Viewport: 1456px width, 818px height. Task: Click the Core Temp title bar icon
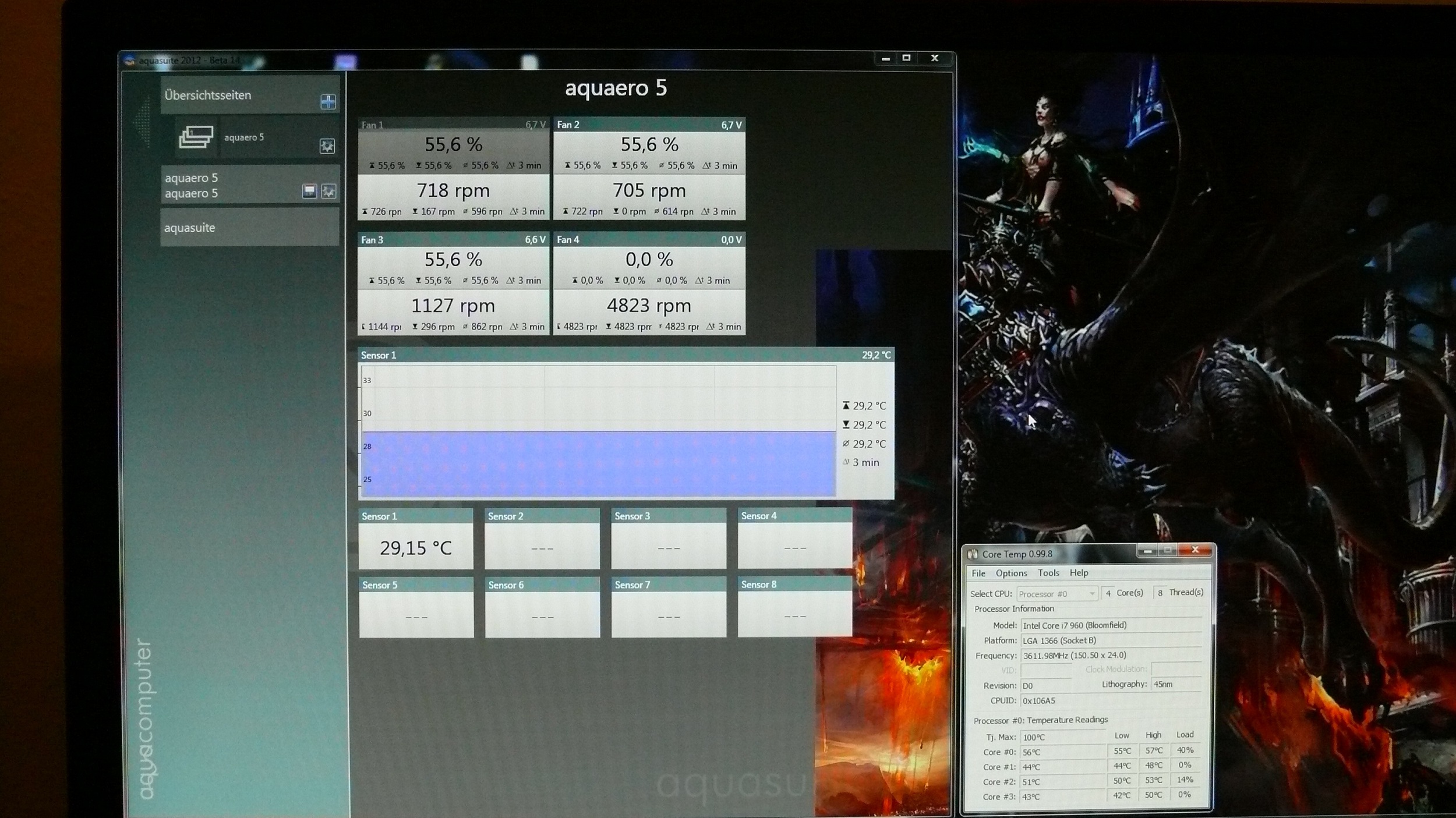(x=973, y=554)
